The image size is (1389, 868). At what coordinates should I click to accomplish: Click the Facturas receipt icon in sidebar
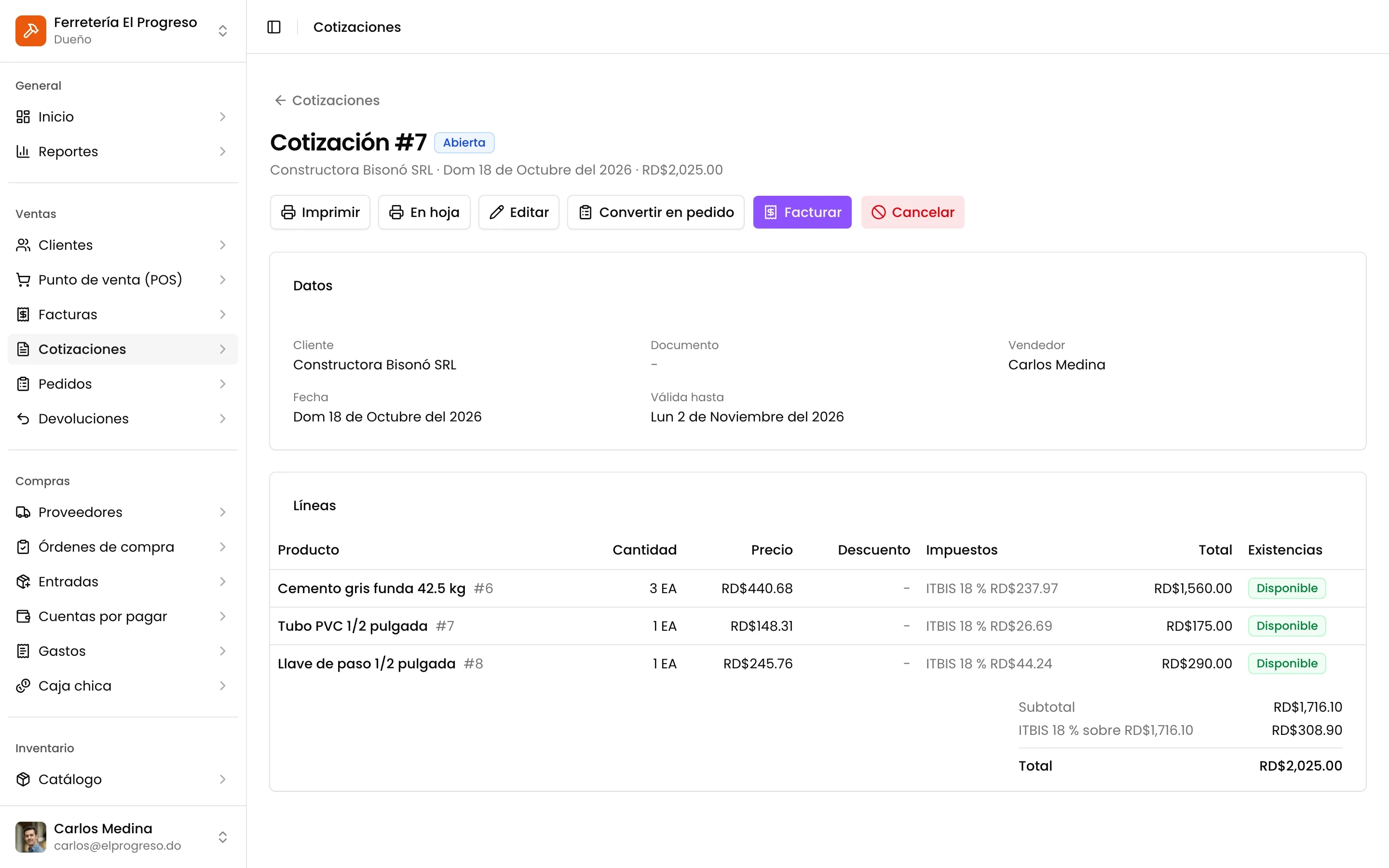(x=23, y=314)
